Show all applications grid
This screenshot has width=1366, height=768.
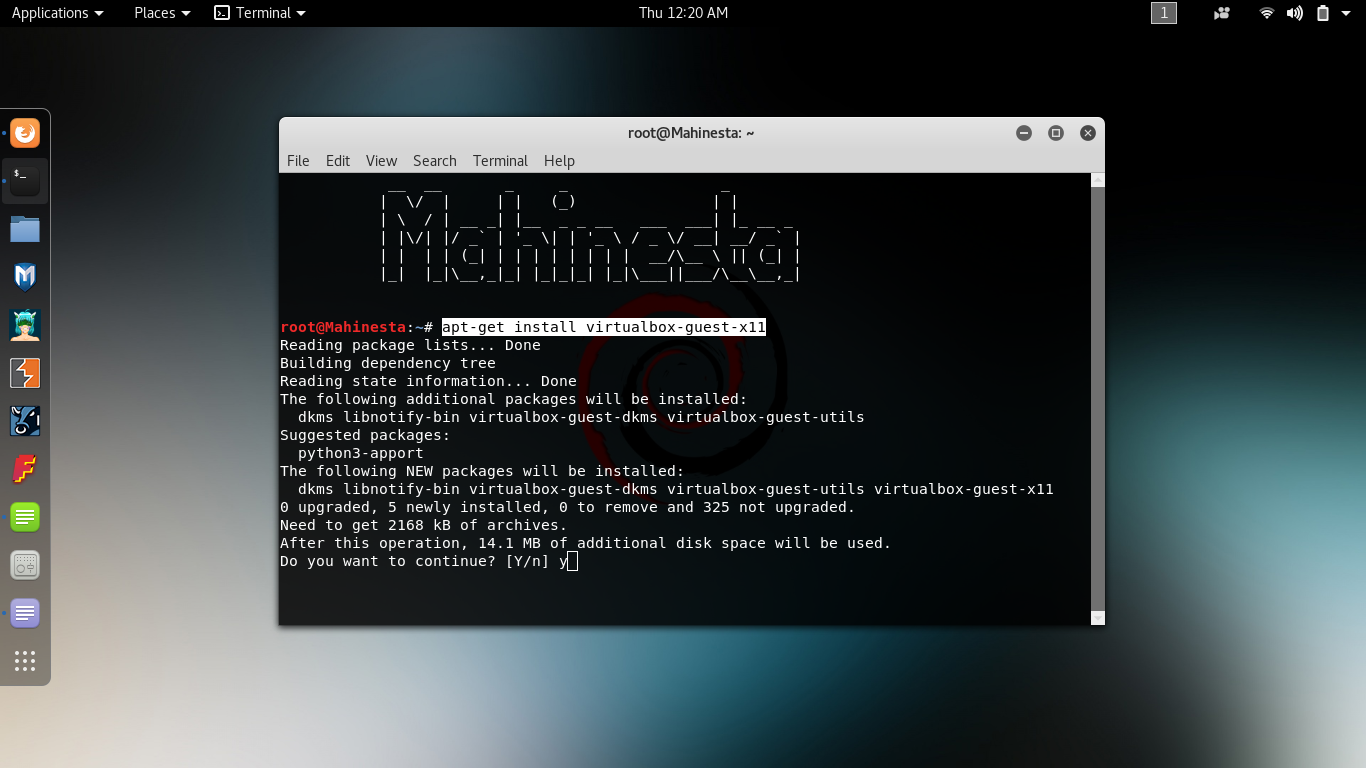pyautogui.click(x=25, y=661)
